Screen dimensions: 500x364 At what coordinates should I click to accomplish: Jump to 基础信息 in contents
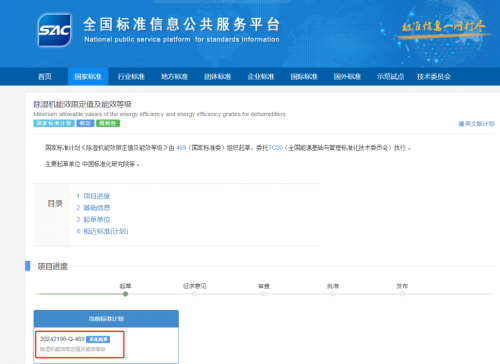93,208
